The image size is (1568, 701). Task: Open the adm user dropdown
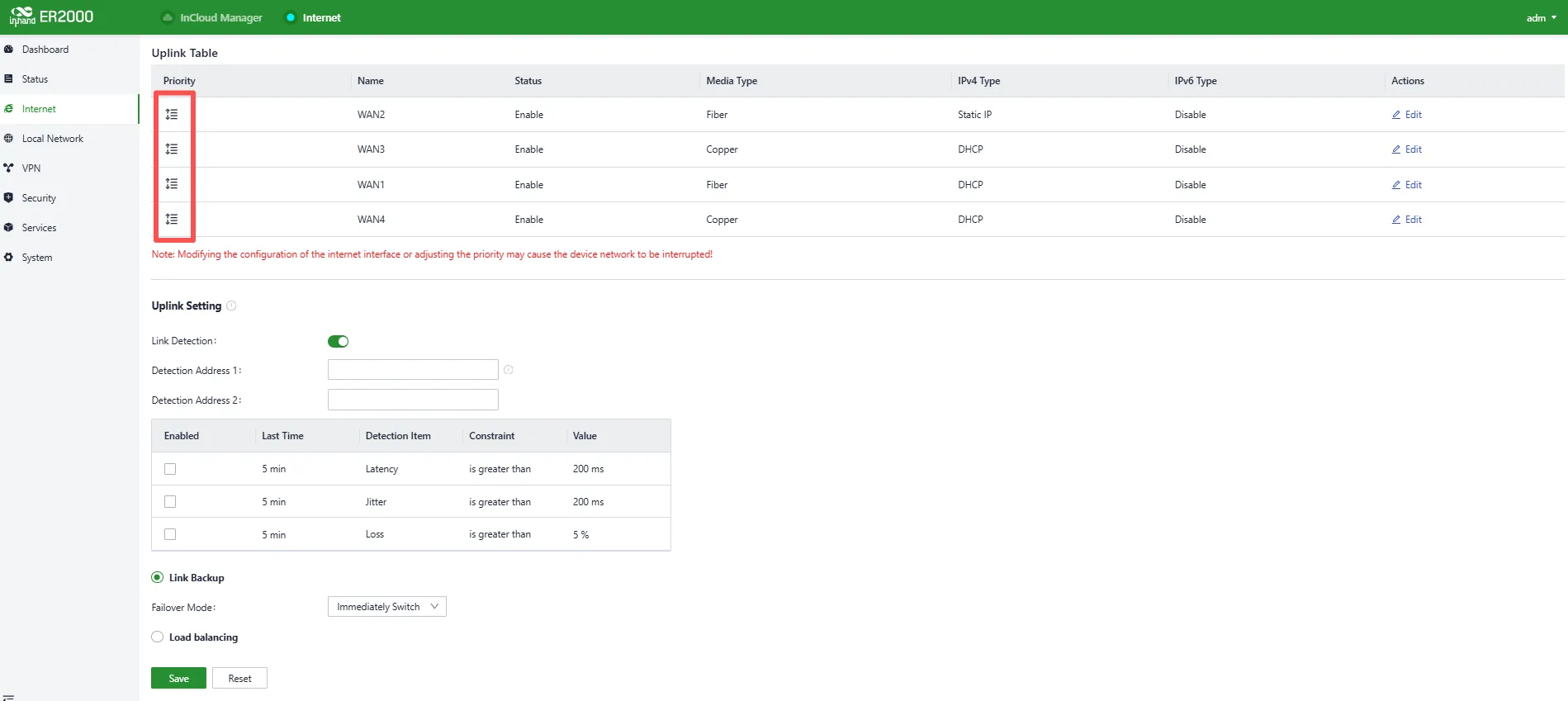point(1541,18)
